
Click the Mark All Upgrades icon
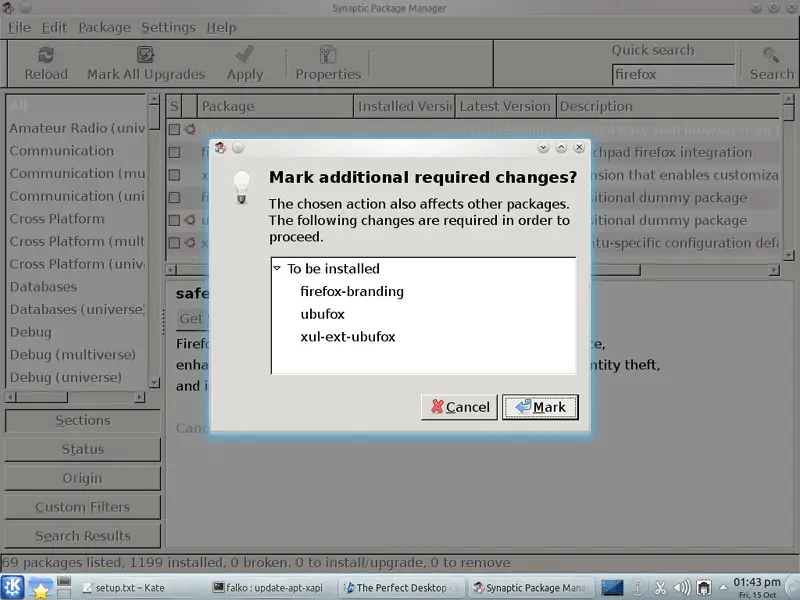pos(145,55)
